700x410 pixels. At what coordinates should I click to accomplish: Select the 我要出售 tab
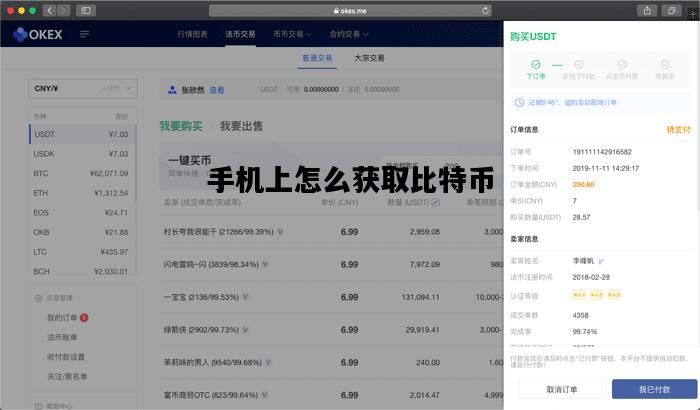(241, 126)
